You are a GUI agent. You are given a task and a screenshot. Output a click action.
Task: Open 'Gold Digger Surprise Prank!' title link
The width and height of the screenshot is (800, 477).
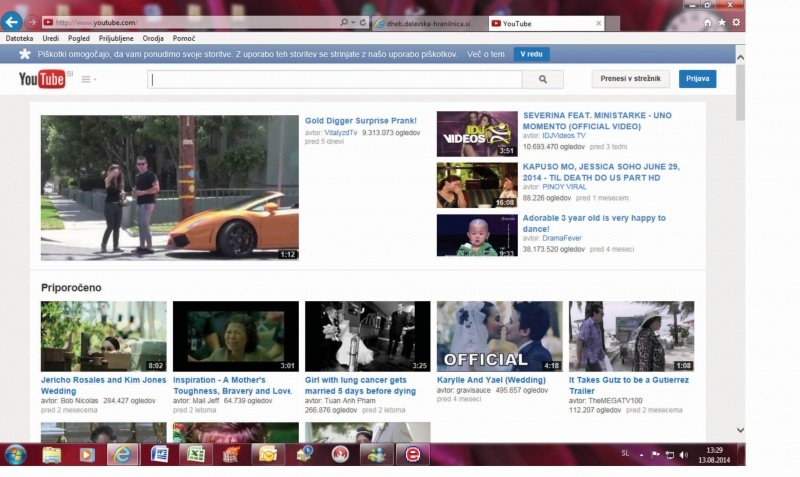click(361, 121)
